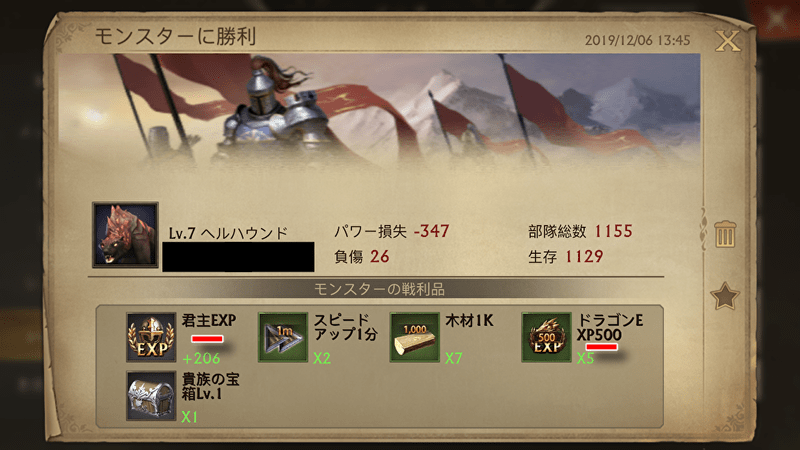800x450 pixels.
Task: Close the monster victory report
Action: [728, 40]
